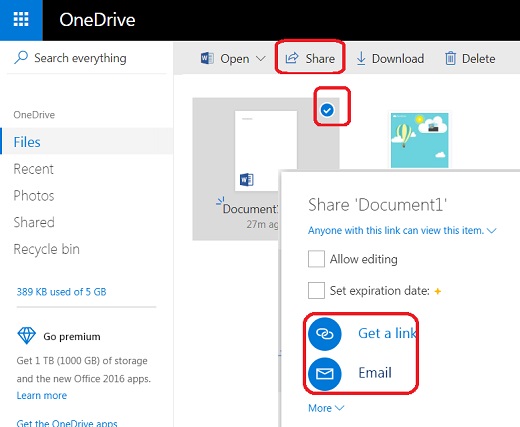
Task: Select the Document1 file thumbnail
Action: click(266, 151)
